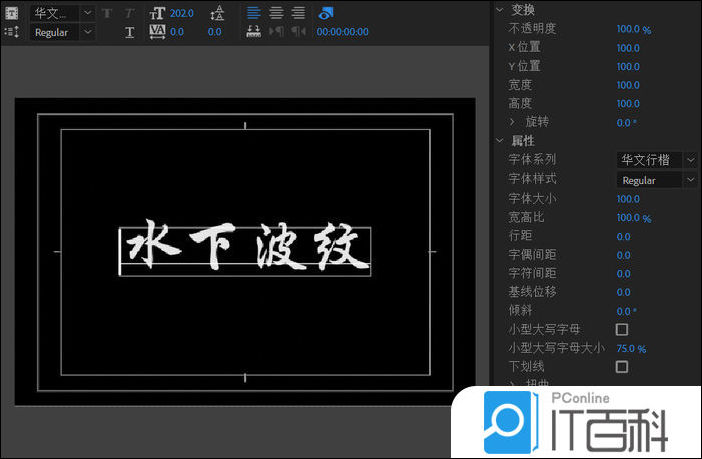
Task: Expand the 旋转 property
Action: tap(512, 122)
